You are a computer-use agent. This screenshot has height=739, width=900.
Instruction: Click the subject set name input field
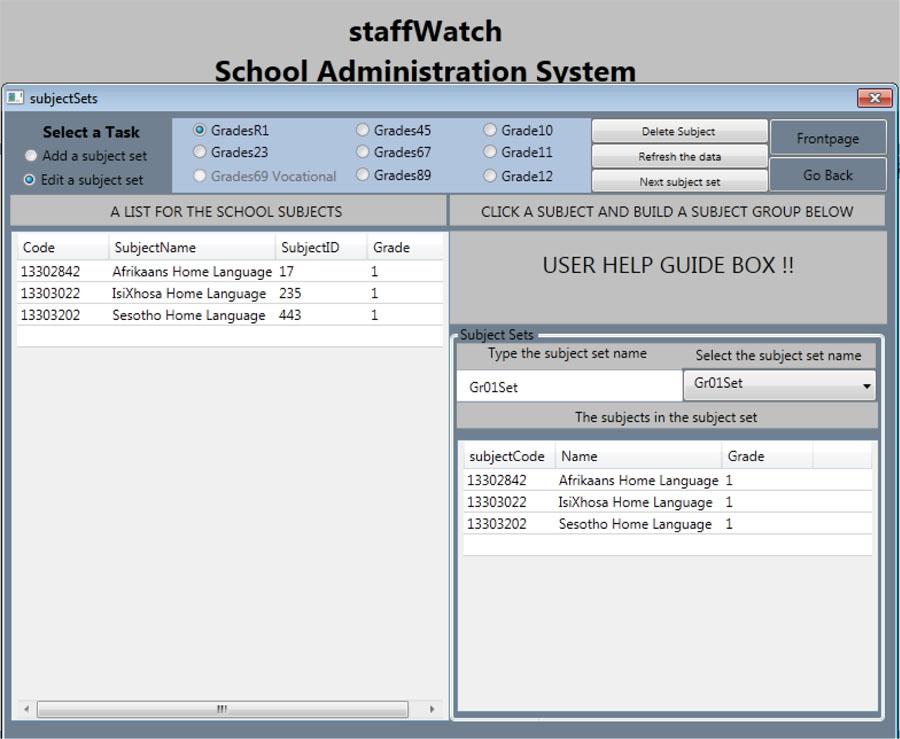(x=568, y=384)
